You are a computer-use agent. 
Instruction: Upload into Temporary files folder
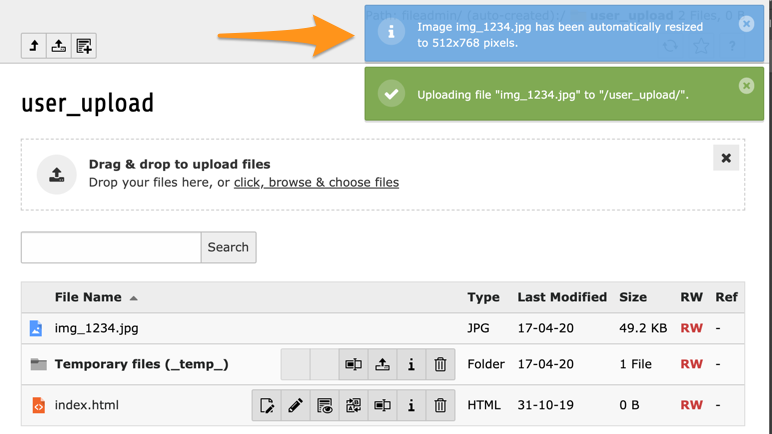tap(382, 365)
